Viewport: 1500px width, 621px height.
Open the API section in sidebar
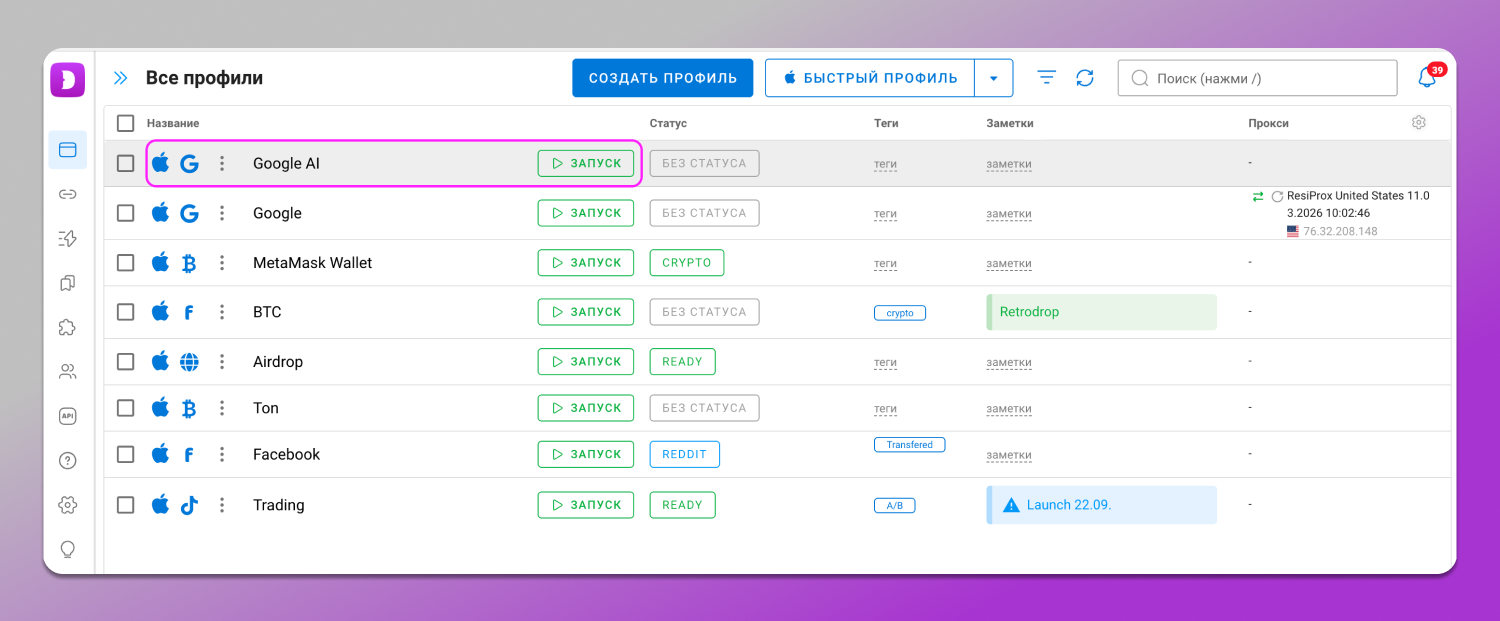tap(68, 416)
